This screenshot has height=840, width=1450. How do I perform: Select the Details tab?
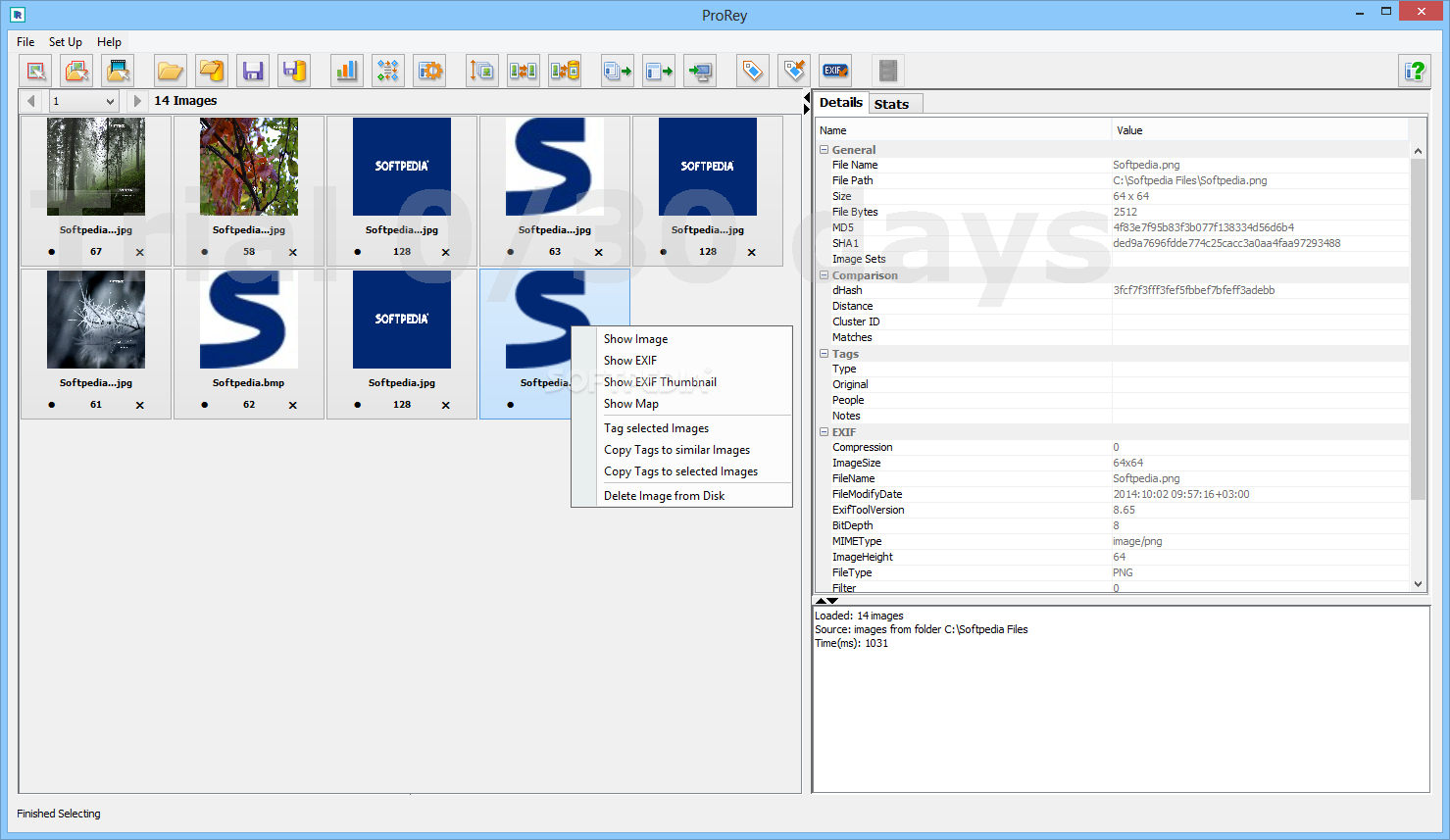click(840, 102)
